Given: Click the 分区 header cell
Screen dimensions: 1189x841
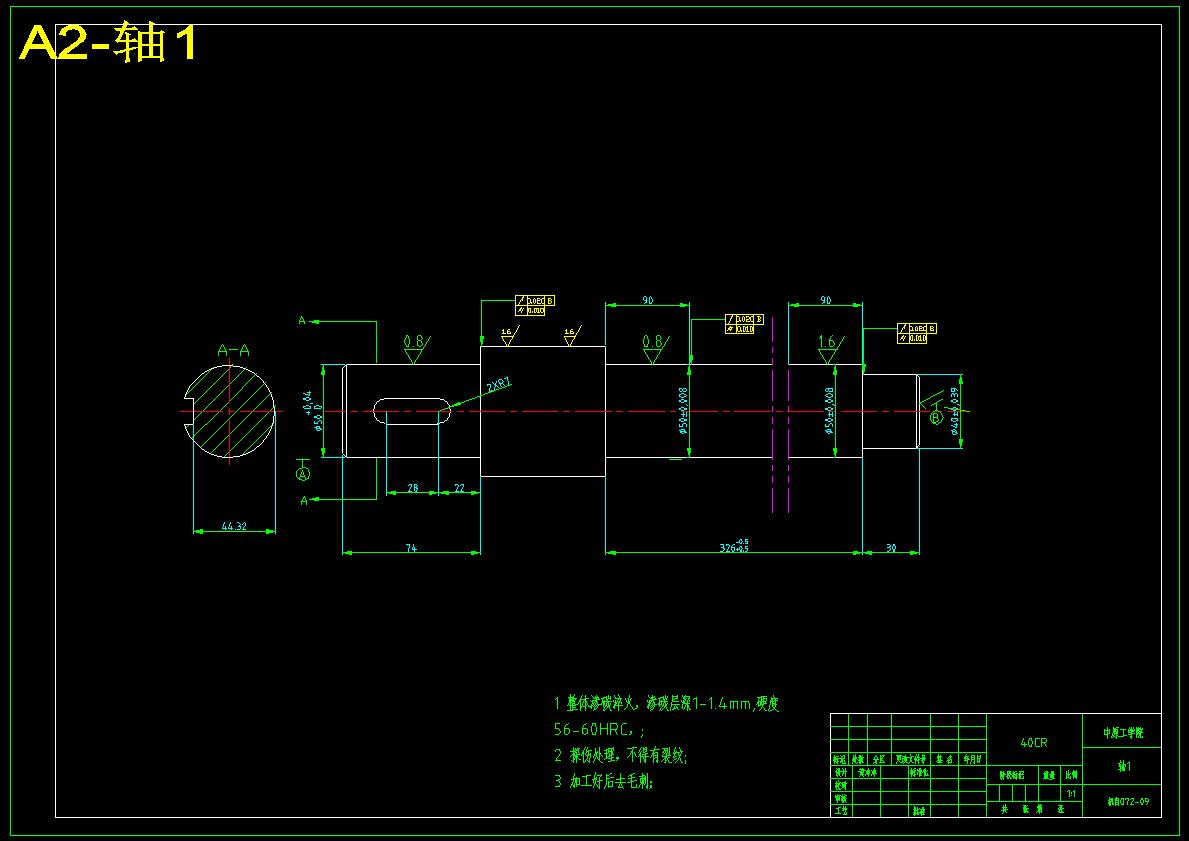Looking at the screenshot, I should (879, 759).
